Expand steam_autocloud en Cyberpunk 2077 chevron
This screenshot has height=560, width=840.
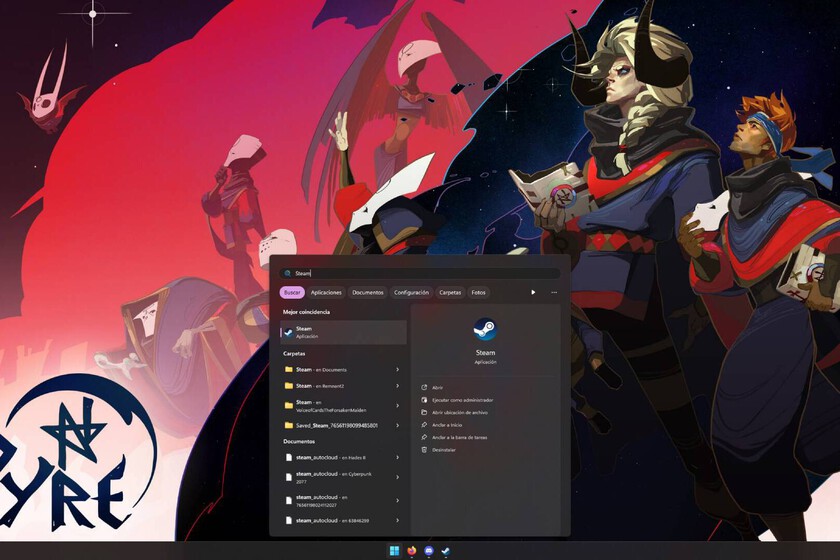tap(398, 477)
